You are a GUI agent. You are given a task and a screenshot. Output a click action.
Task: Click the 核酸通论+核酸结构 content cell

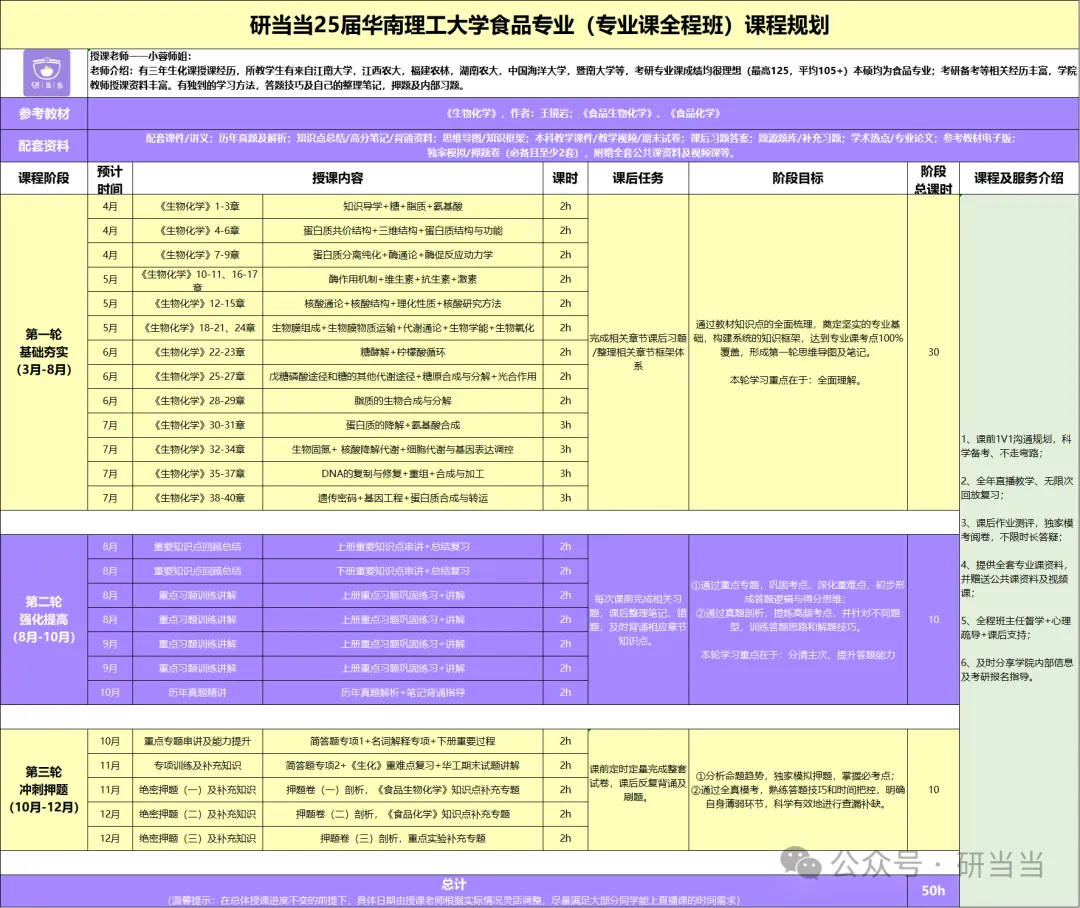[403, 304]
